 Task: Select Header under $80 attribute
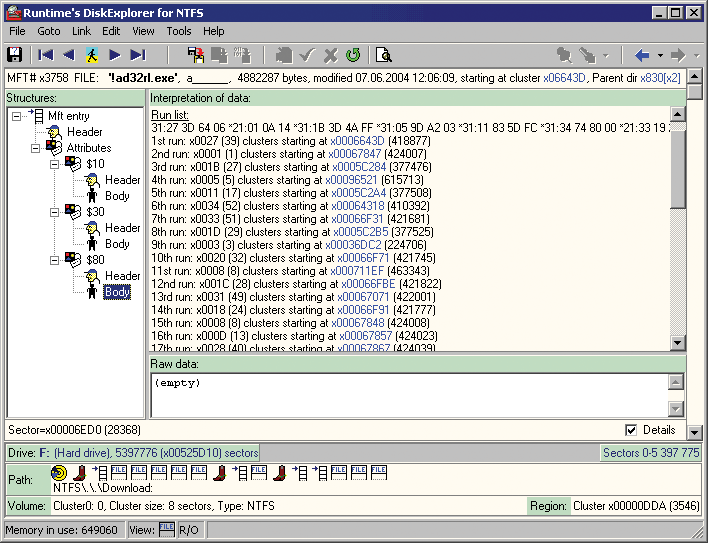click(x=122, y=275)
